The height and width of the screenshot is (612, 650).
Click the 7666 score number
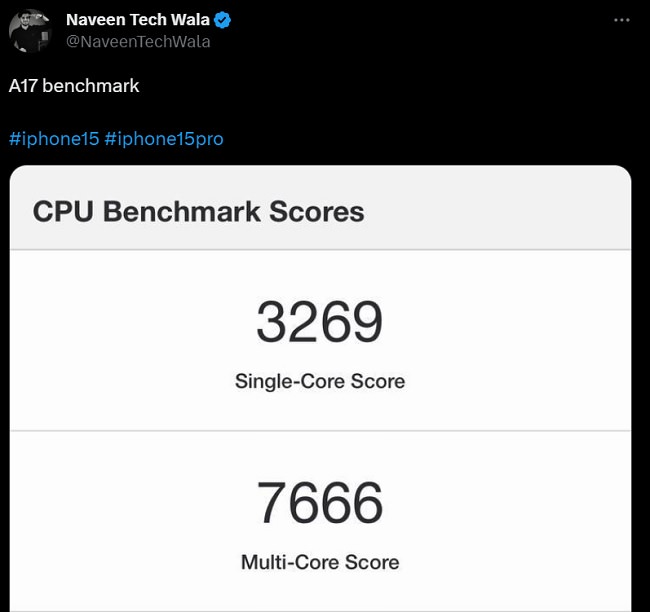click(320, 503)
